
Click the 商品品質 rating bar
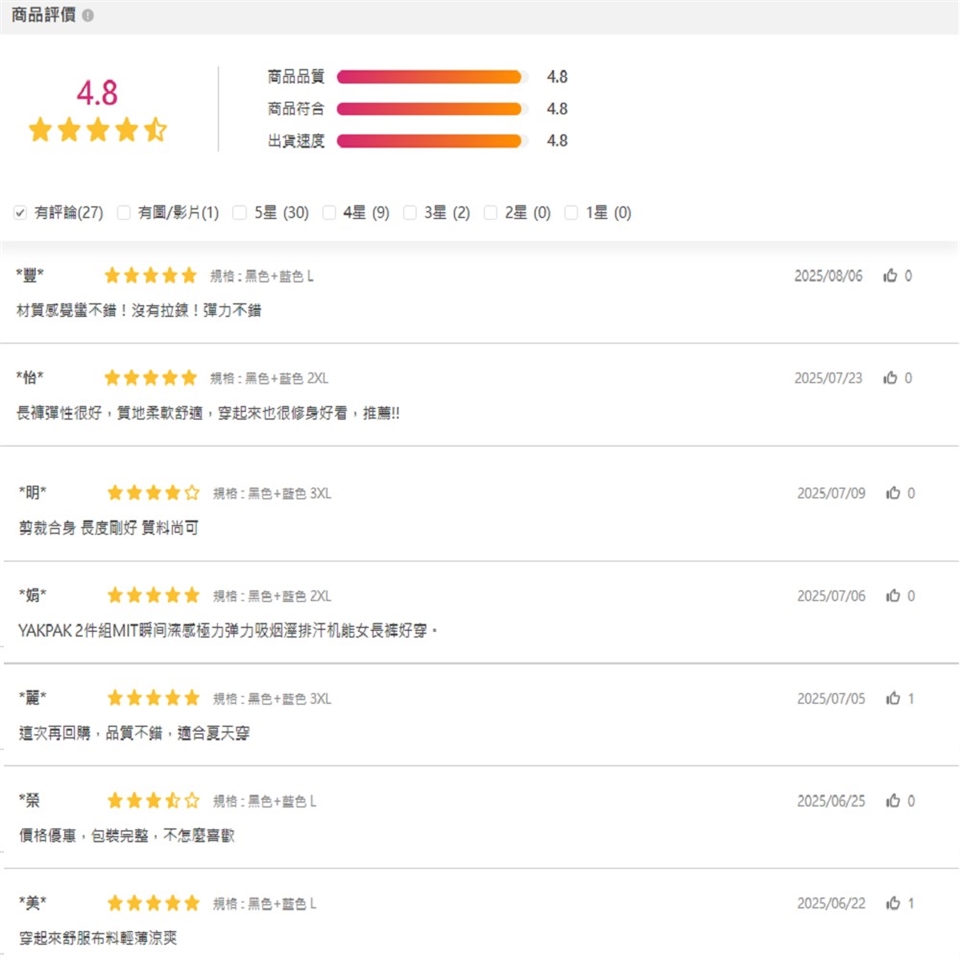(430, 77)
